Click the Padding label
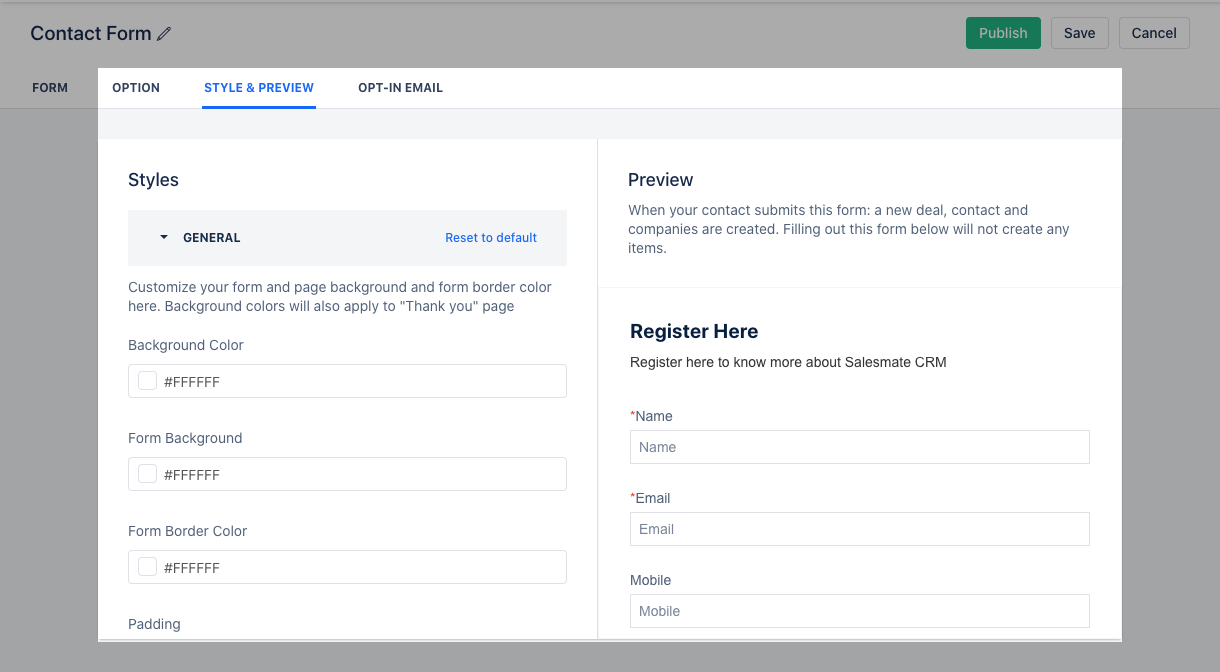This screenshot has height=672, width=1220. (x=154, y=624)
